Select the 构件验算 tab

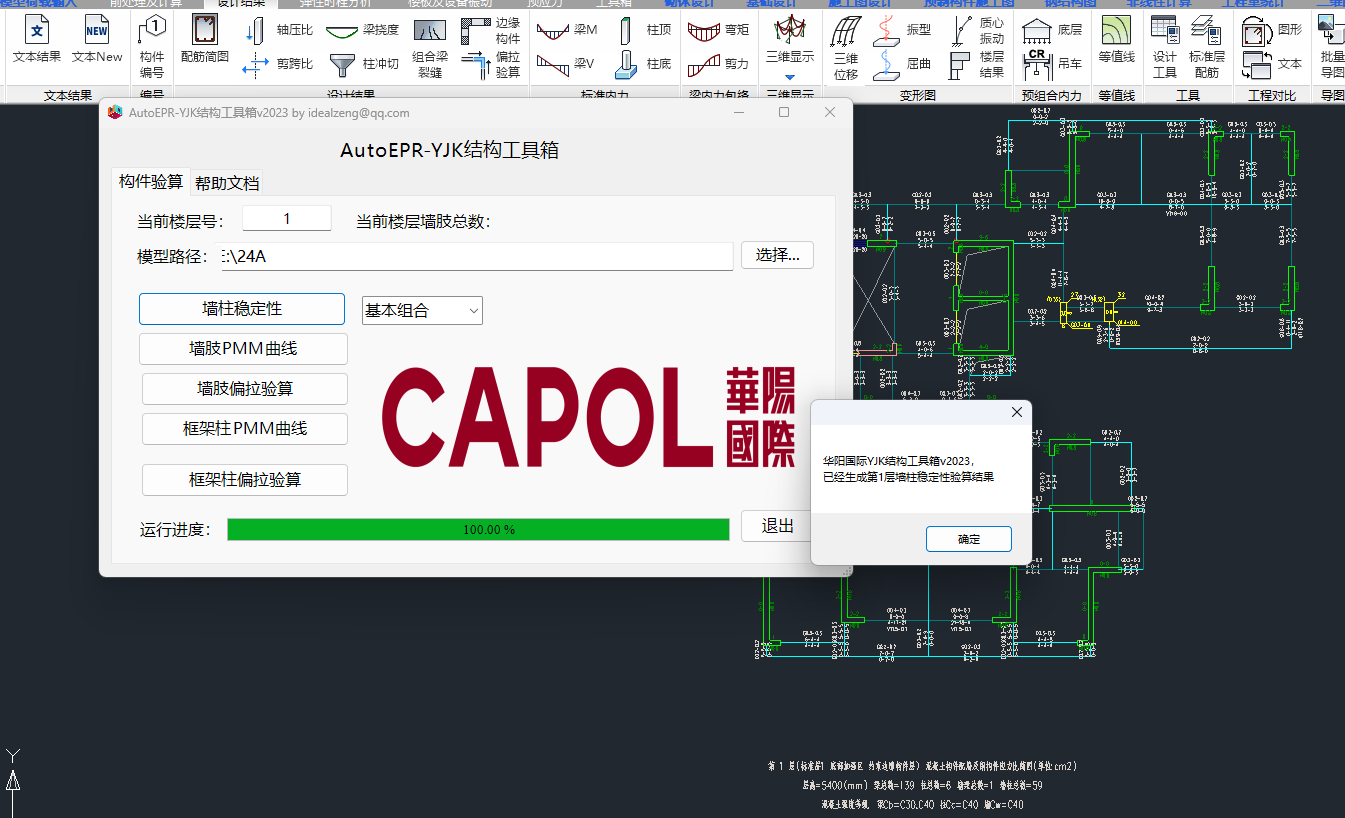pos(151,182)
